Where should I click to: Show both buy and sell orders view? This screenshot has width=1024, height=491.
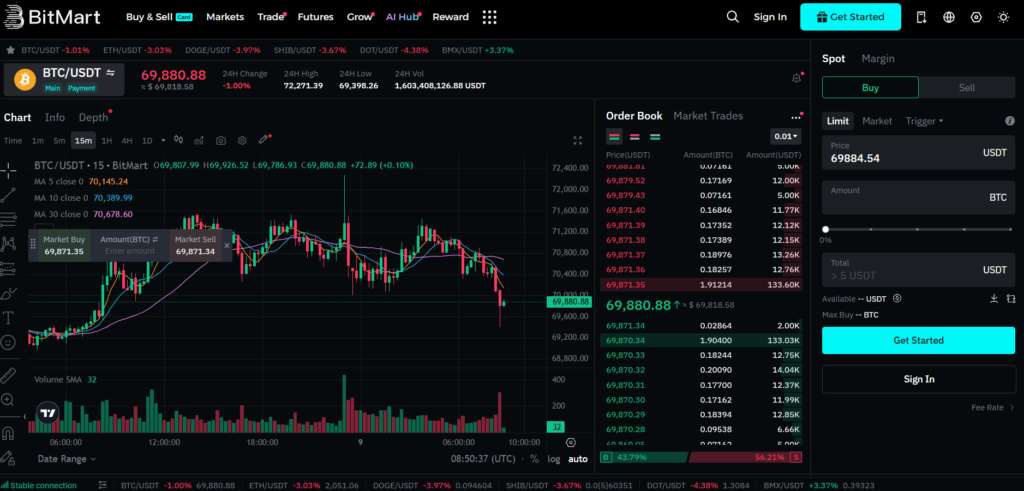614,136
